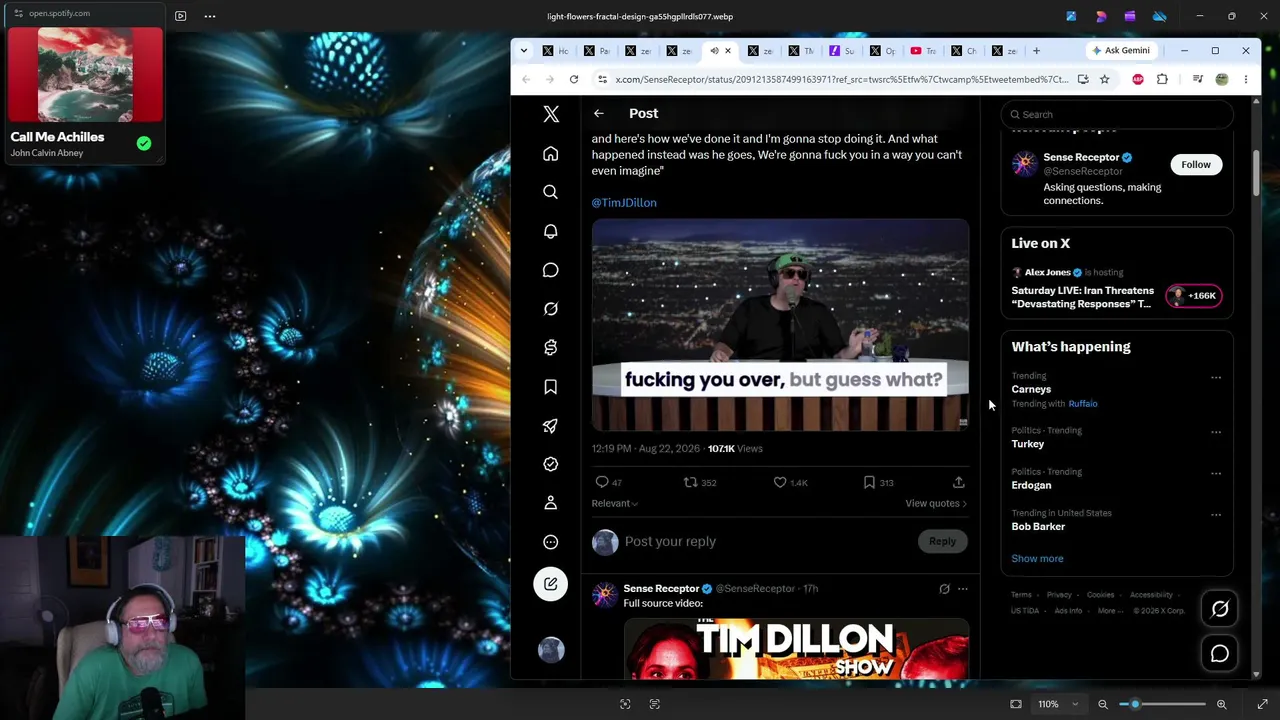Screen dimensions: 1280x720
Task: Open Chrome media controls icon
Action: point(1197,79)
